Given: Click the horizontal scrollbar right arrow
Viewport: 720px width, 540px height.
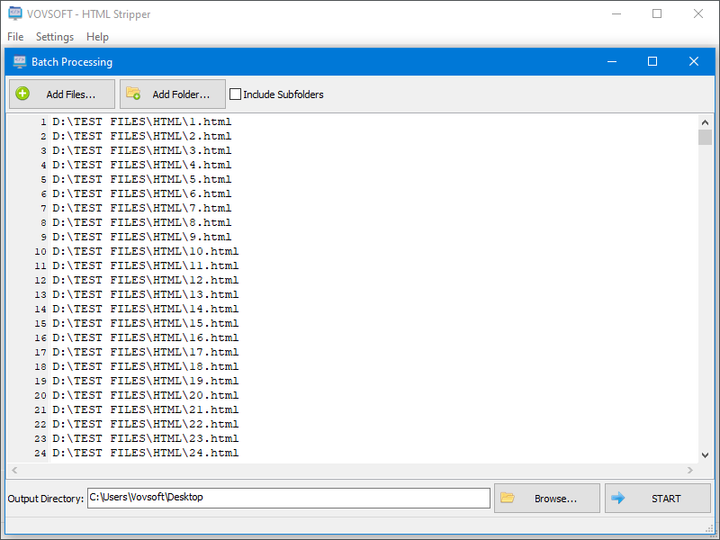Looking at the screenshot, I should pos(690,470).
